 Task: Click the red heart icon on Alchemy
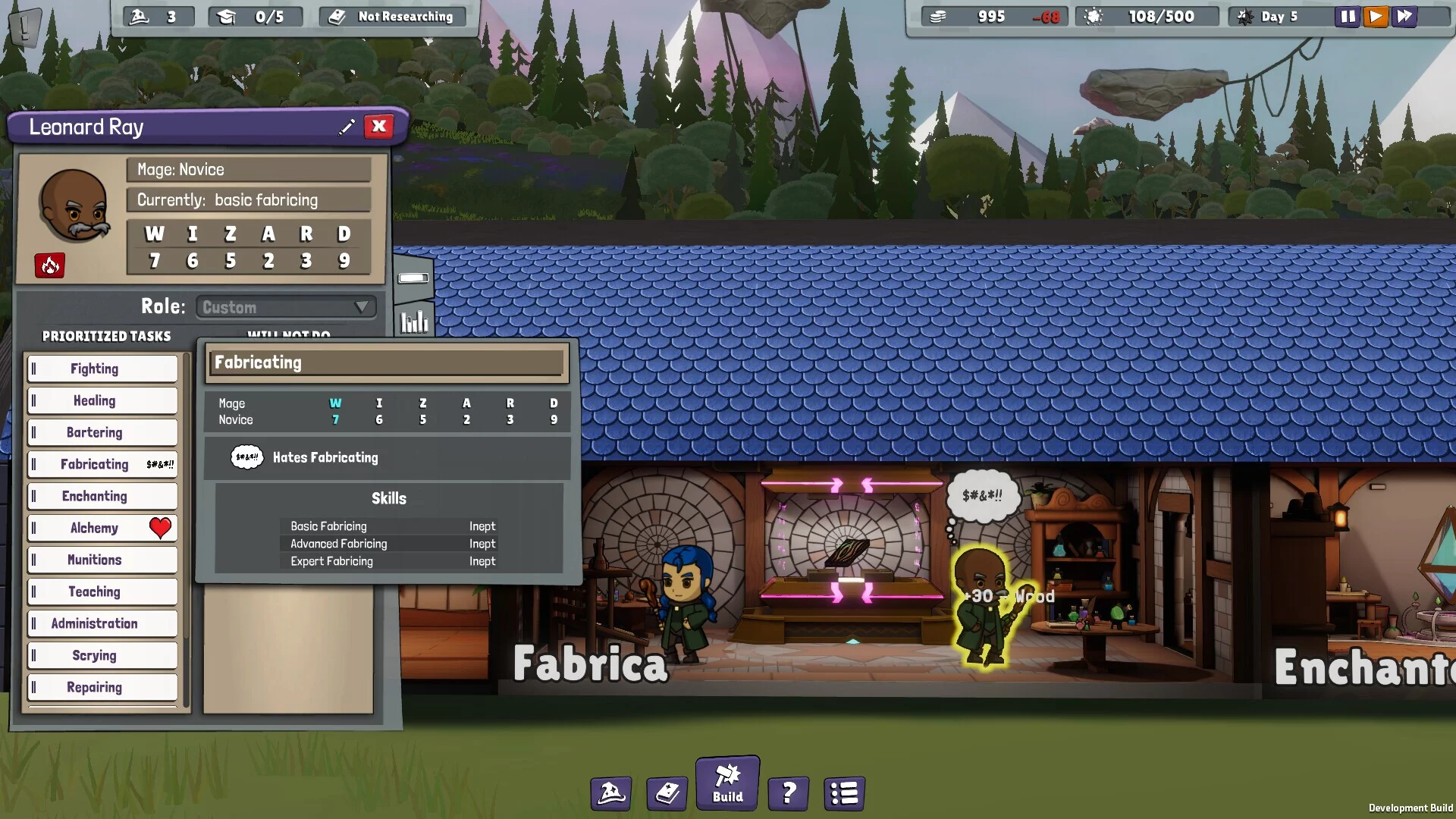(160, 528)
